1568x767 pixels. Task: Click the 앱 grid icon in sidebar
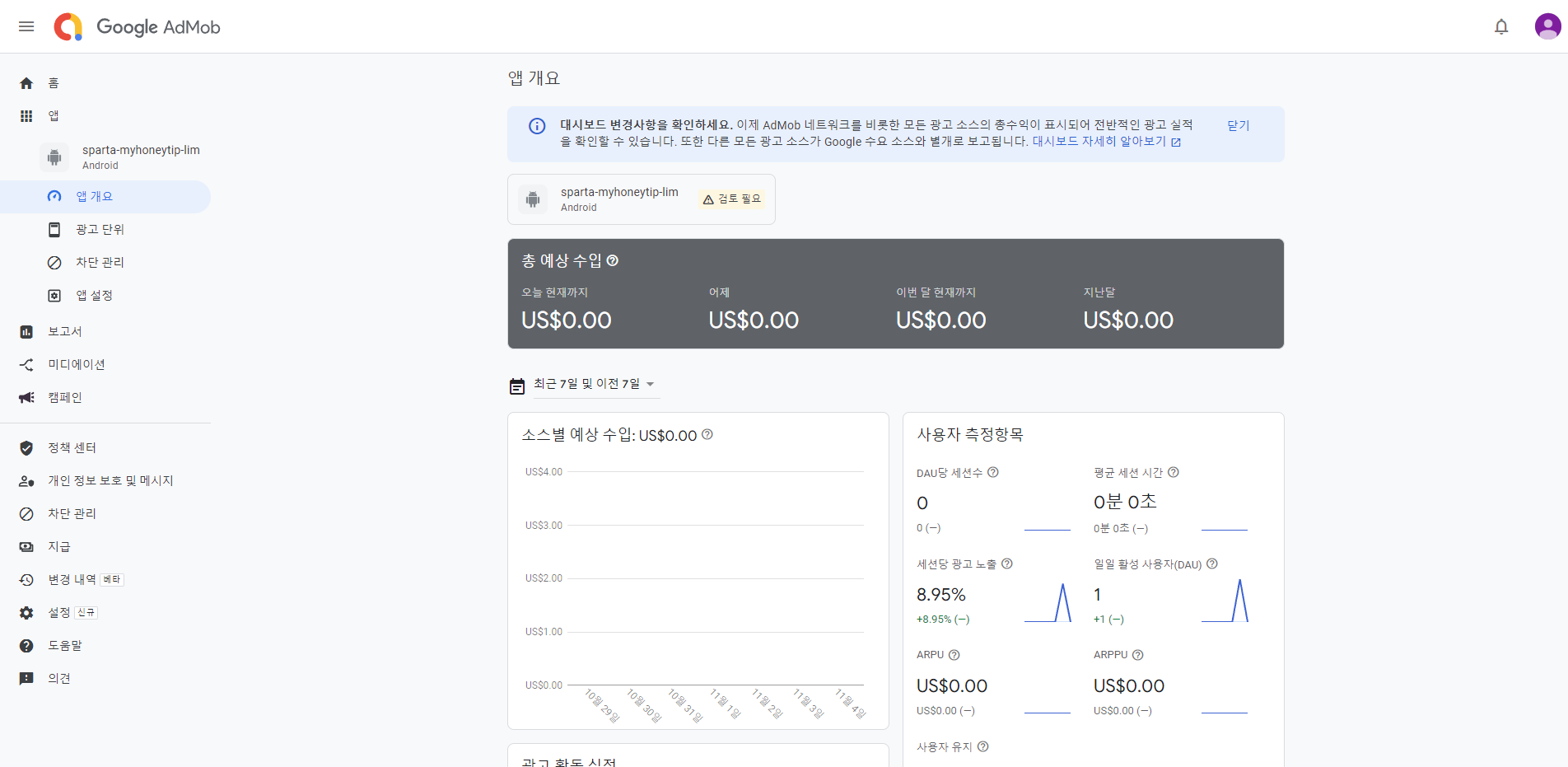26,116
